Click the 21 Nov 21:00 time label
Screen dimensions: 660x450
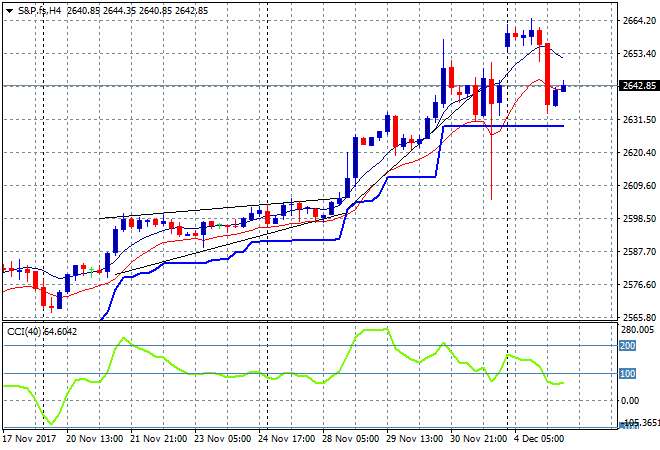coord(159,439)
